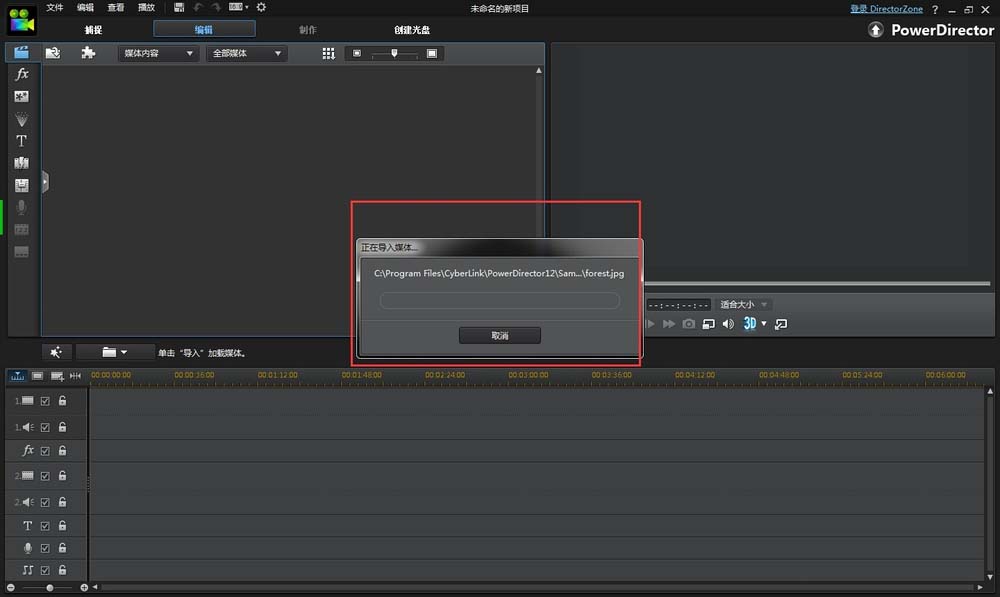The width and height of the screenshot is (1000, 597).
Task: Open the fx Effect Room
Action: [21, 74]
